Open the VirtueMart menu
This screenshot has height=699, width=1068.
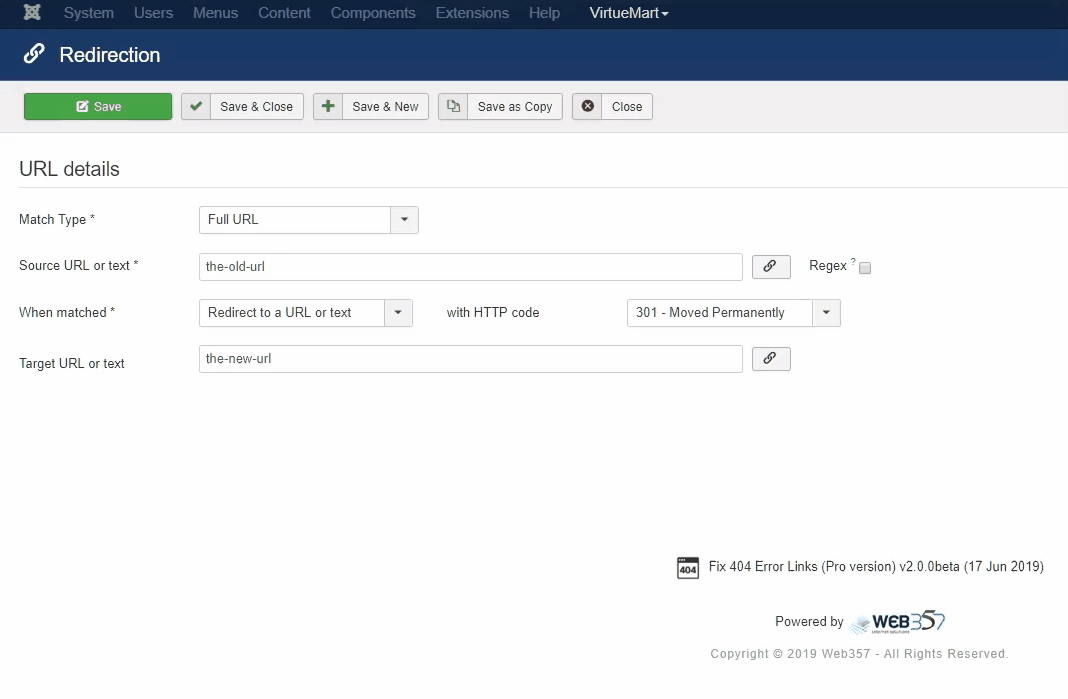(x=629, y=13)
